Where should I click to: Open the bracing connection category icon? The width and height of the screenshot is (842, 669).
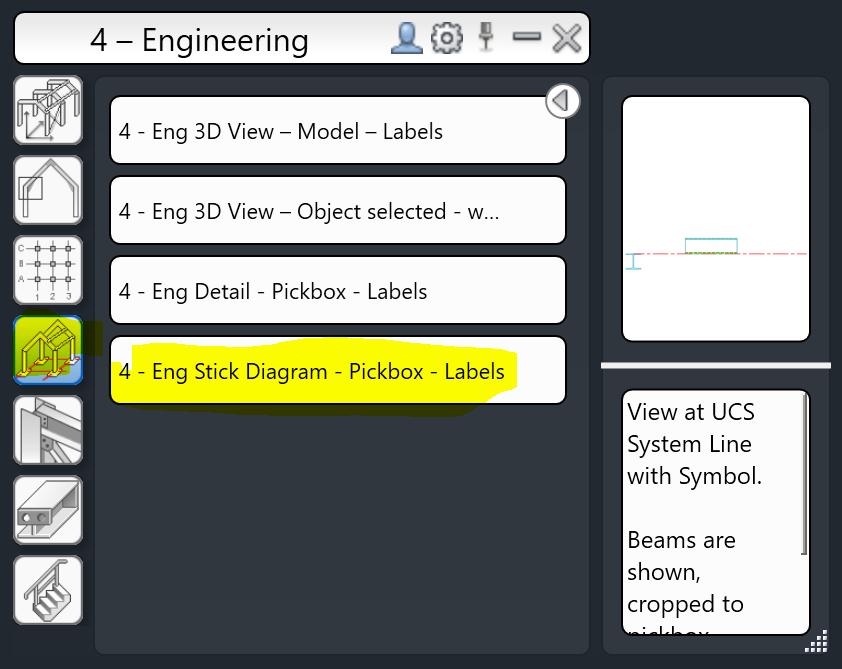coord(47,430)
